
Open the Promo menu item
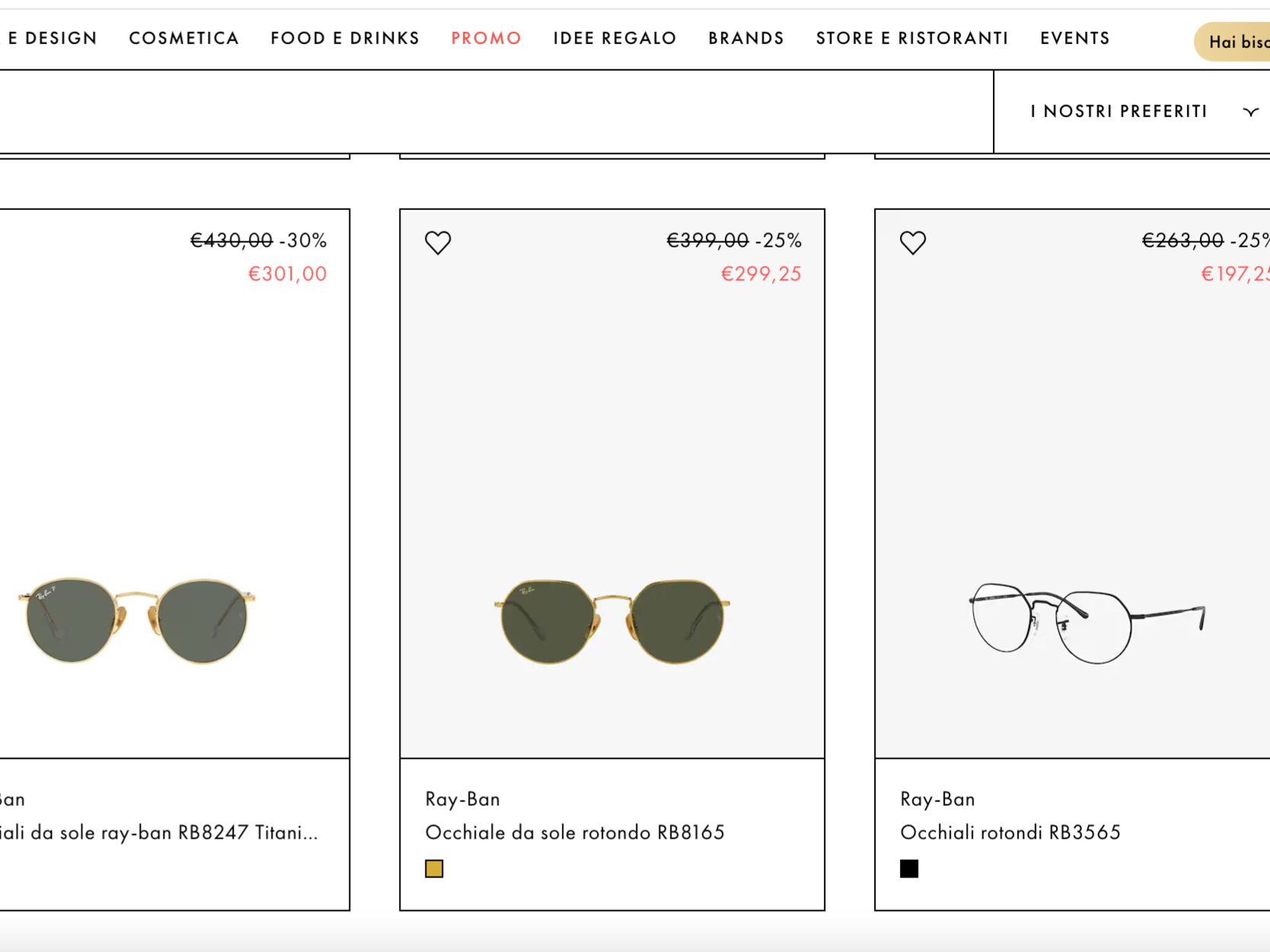coord(486,38)
